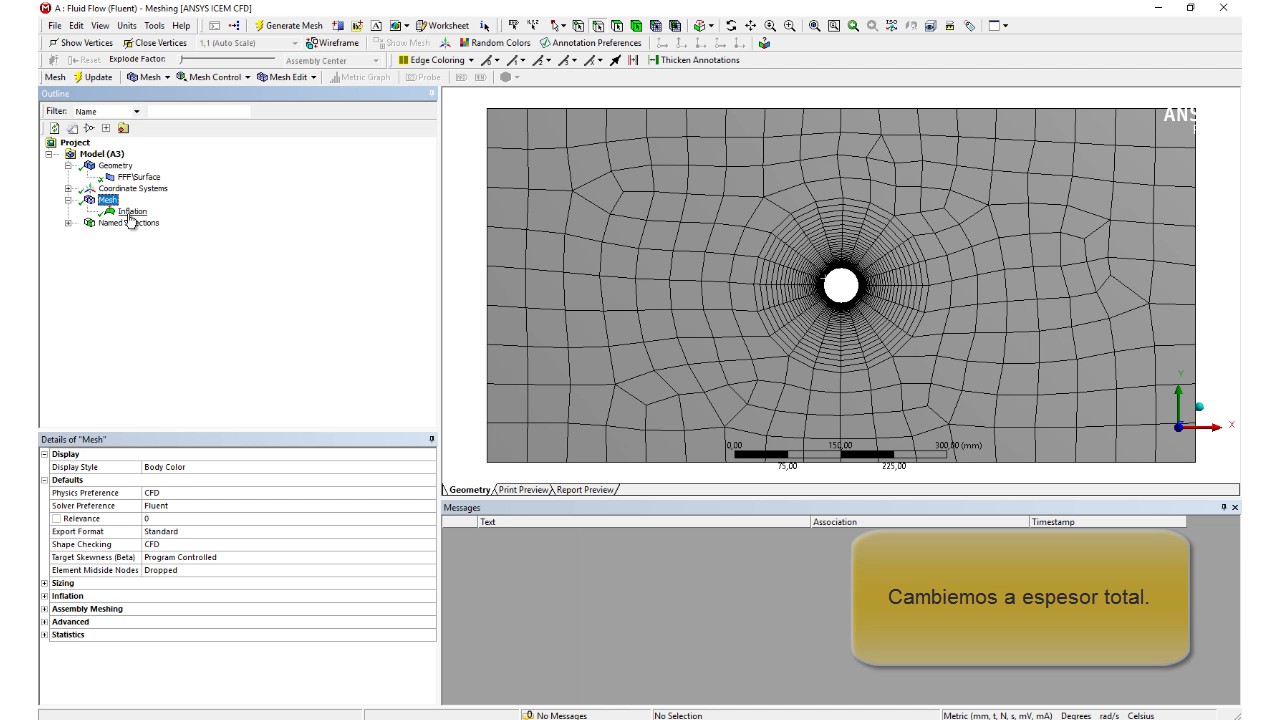
Task: Close the Messages panel
Action: click(x=1235, y=507)
